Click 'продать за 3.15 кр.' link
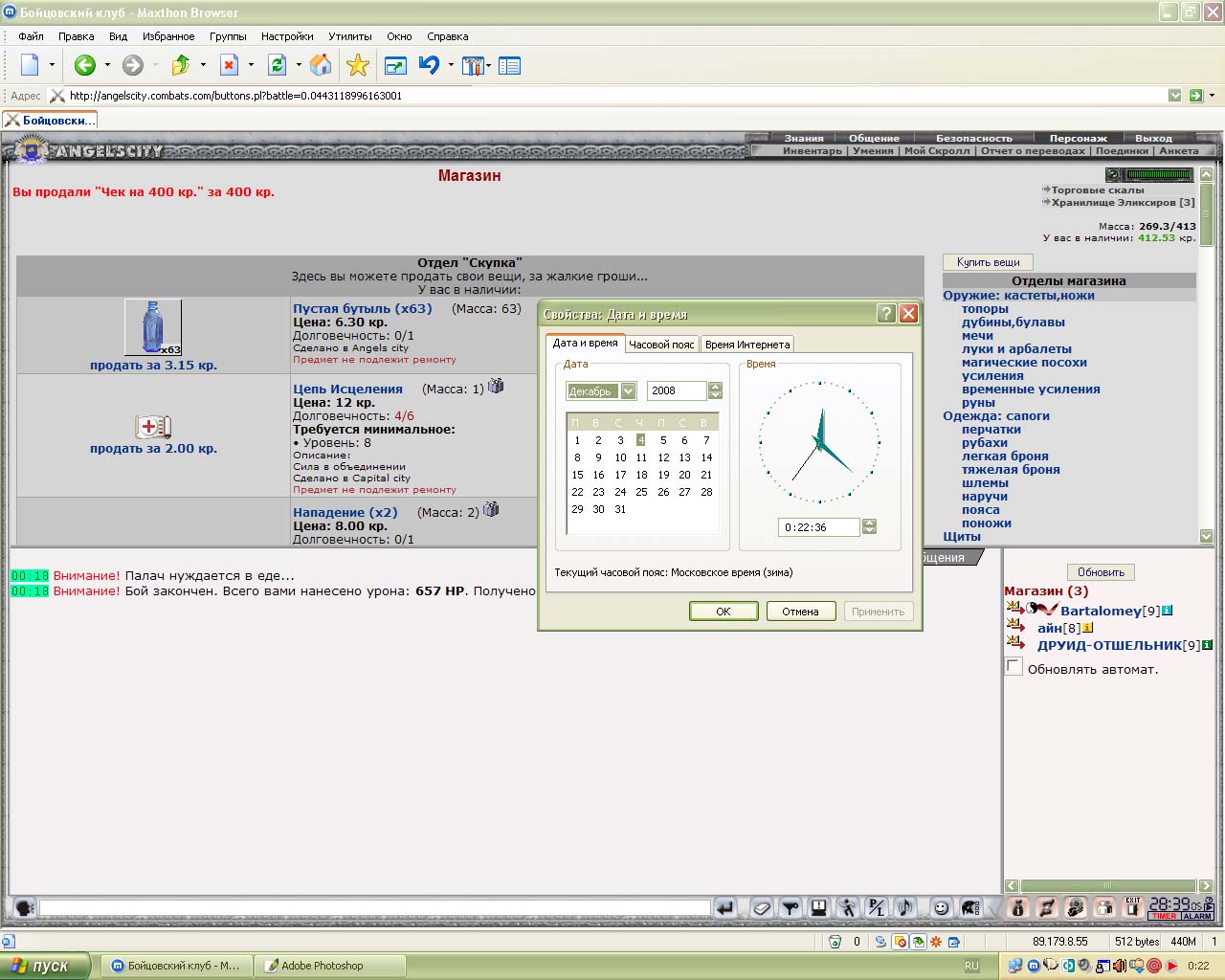 (153, 366)
